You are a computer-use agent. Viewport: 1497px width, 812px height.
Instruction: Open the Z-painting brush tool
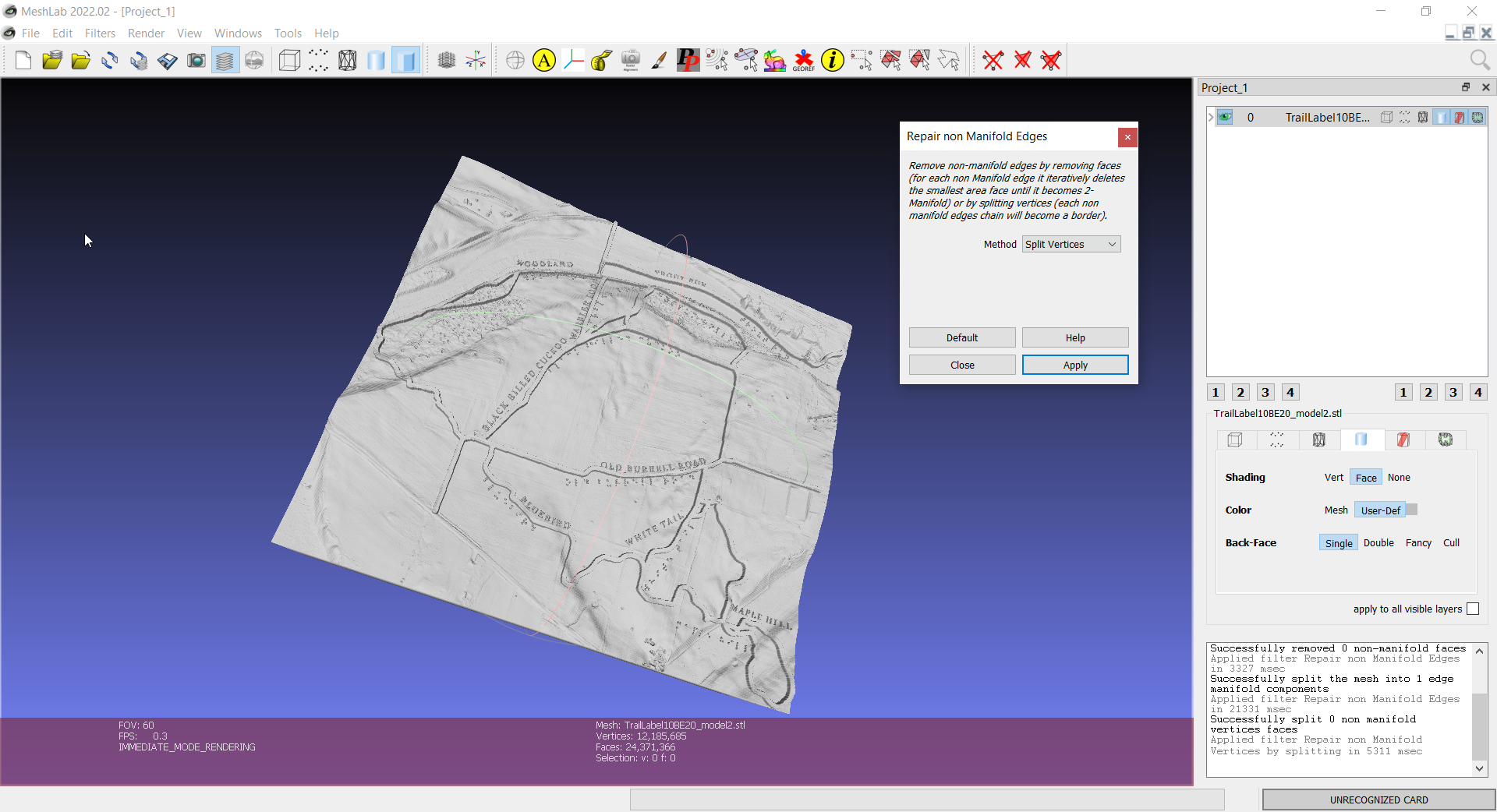pyautogui.click(x=659, y=61)
